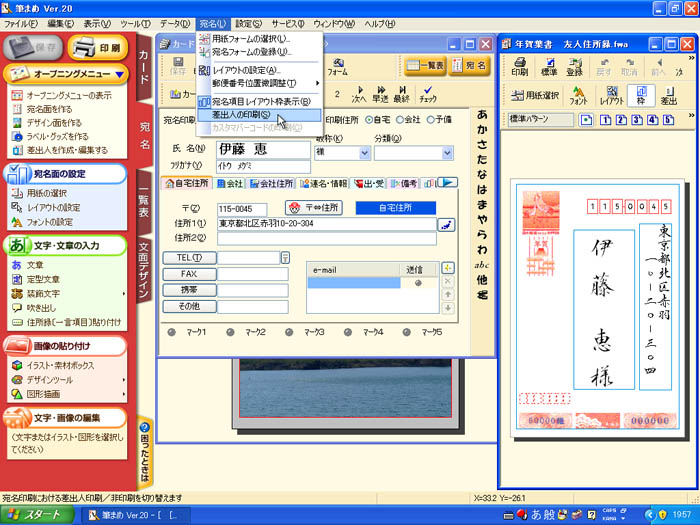The width and height of the screenshot is (700, 525).
Task: Click the 印刷 print icon in the postcard window
Action: [519, 67]
